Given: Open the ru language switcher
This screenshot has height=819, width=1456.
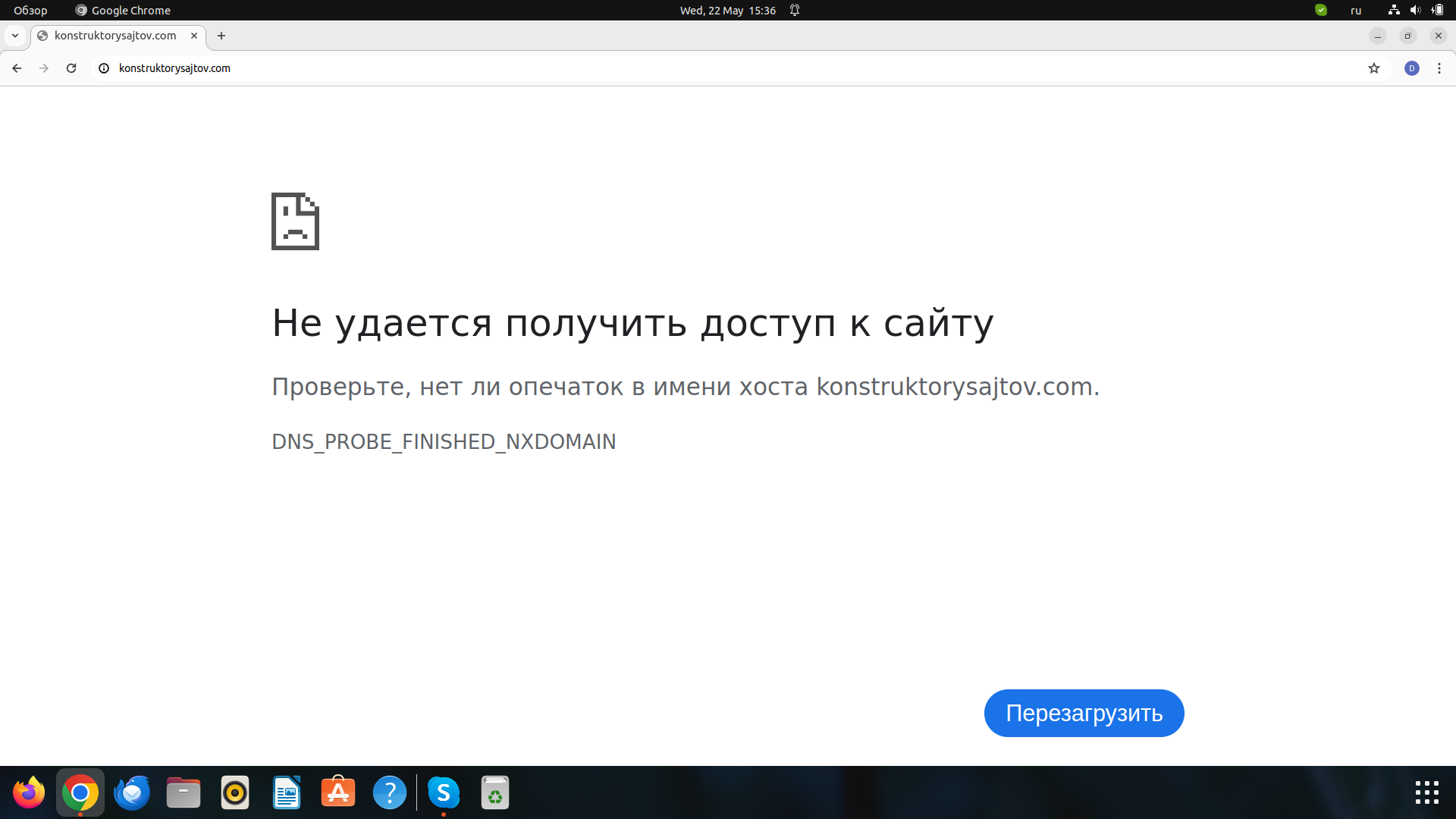Looking at the screenshot, I should coord(1357,10).
